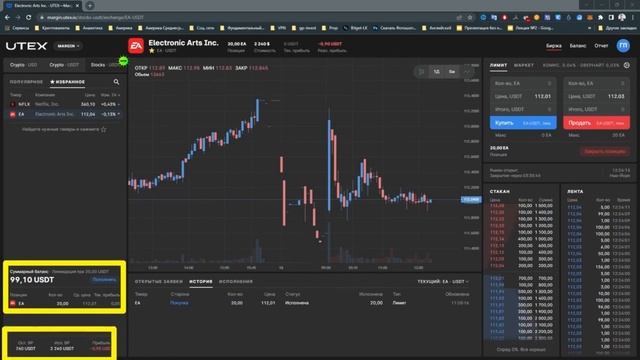Open the Chrome menu three dots
This screenshot has width=640, height=360.
(633, 18)
